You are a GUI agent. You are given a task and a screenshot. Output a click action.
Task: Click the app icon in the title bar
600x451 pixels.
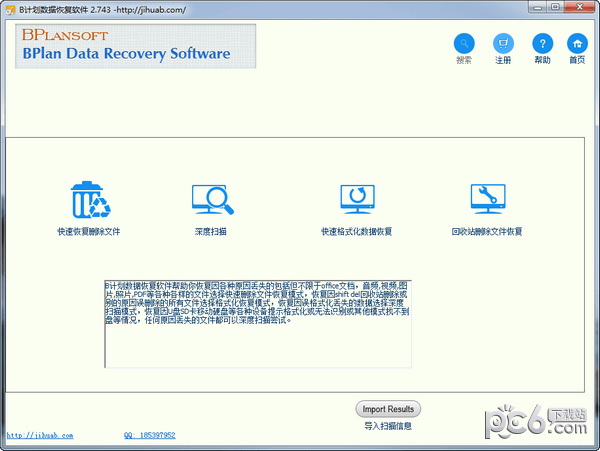(10, 10)
